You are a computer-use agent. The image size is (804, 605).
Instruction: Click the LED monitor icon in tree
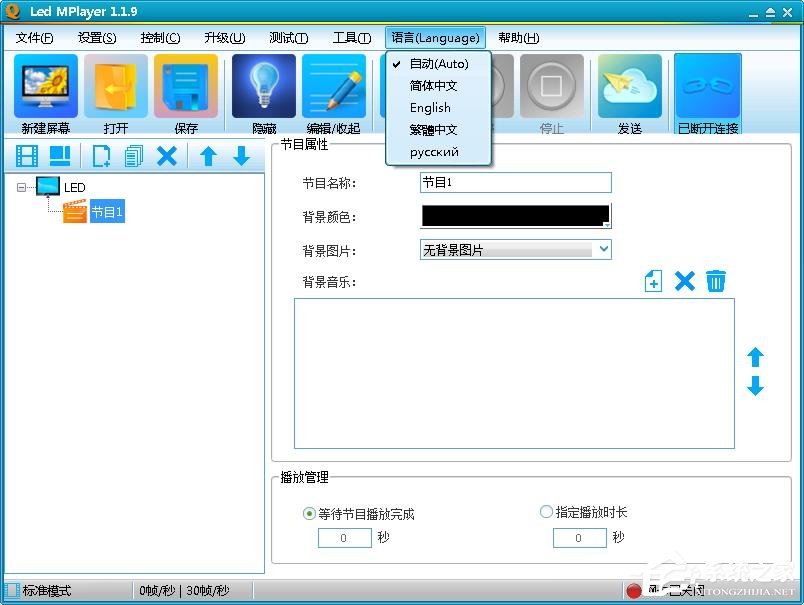point(48,187)
